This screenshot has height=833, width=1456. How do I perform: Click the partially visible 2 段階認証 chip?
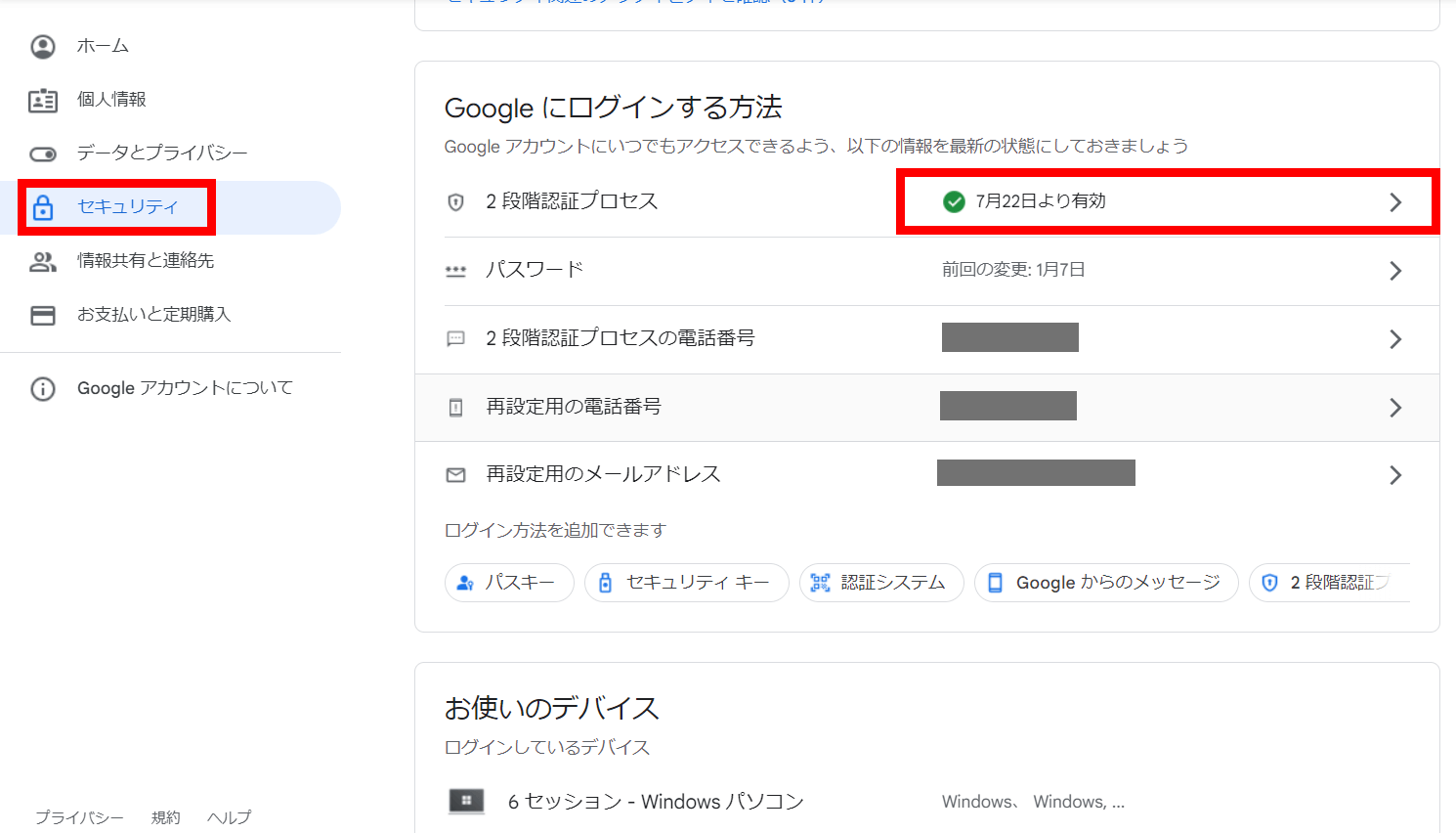pos(1329,583)
